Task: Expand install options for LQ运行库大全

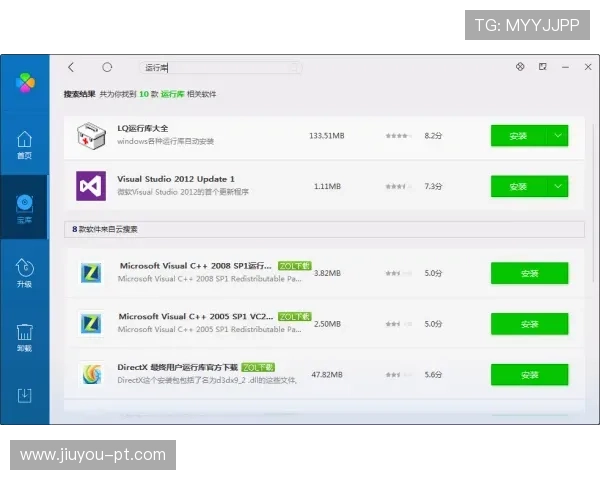Action: pyautogui.click(x=557, y=136)
